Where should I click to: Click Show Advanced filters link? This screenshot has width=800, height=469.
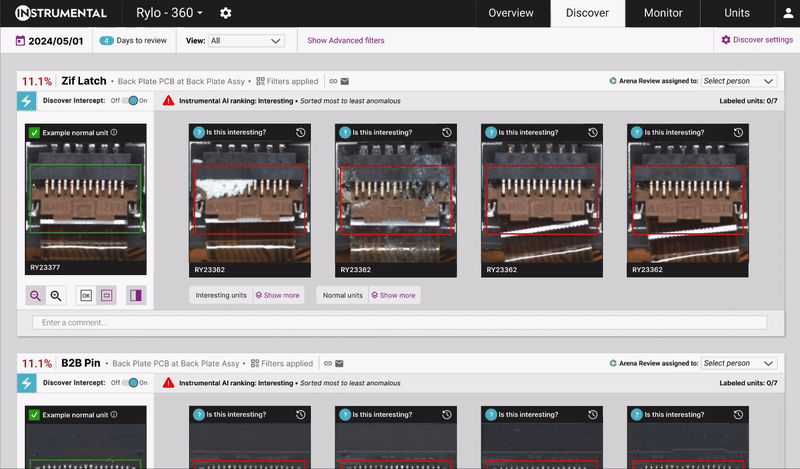pyautogui.click(x=346, y=41)
